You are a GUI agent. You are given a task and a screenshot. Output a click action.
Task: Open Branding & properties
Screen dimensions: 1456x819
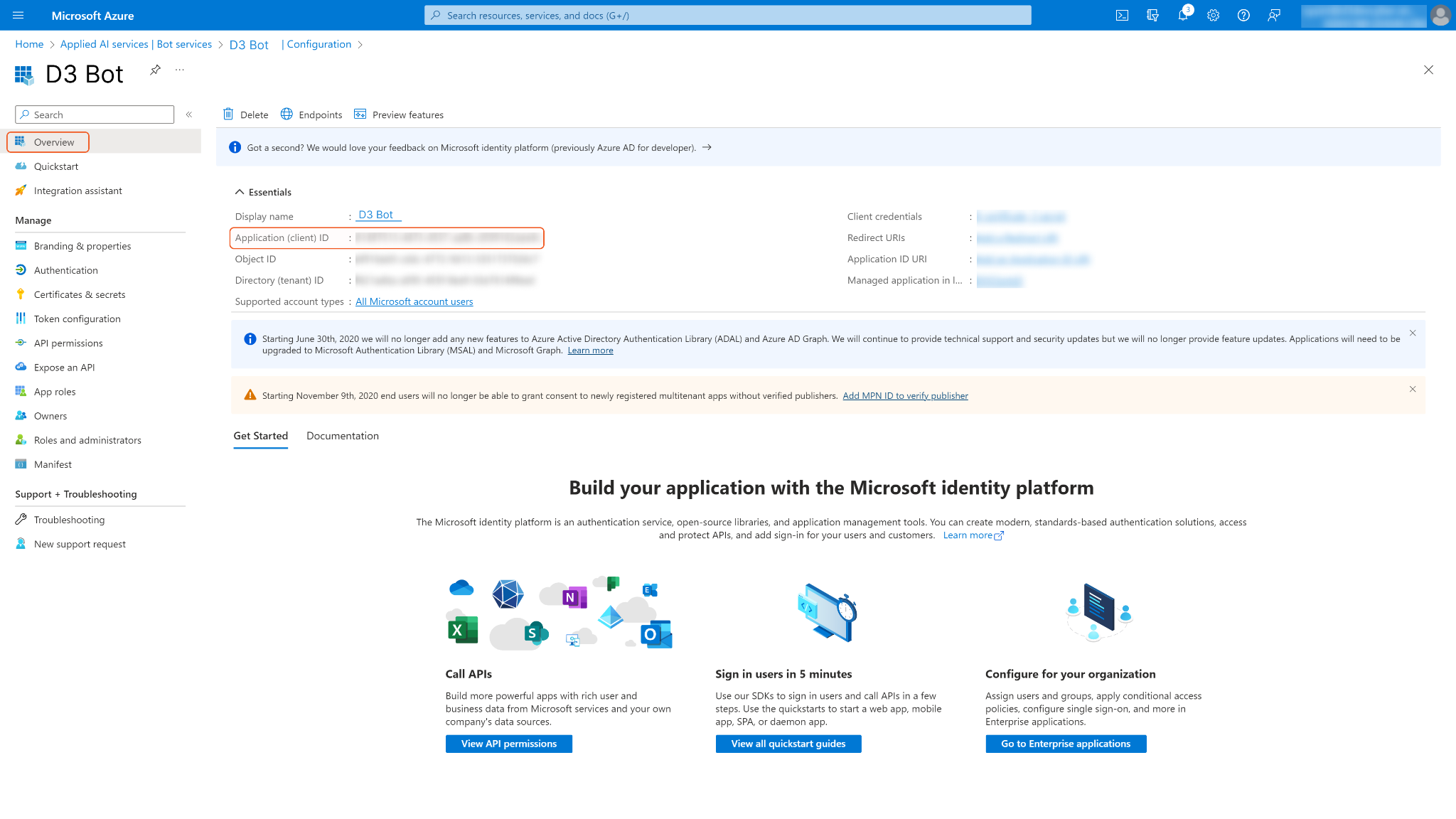(82, 246)
